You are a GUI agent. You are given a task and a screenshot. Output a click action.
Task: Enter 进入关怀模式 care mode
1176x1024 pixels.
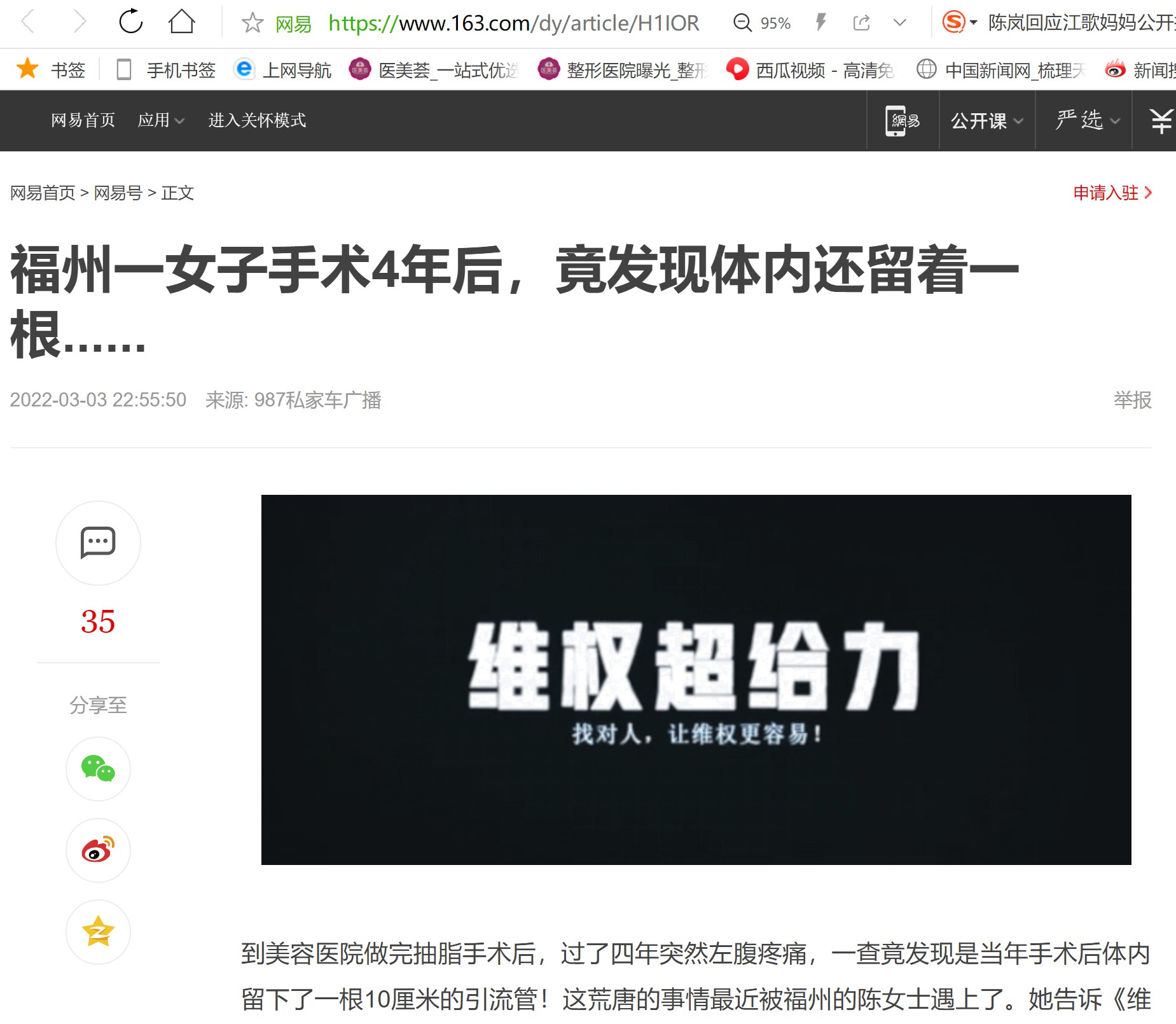[x=257, y=120]
